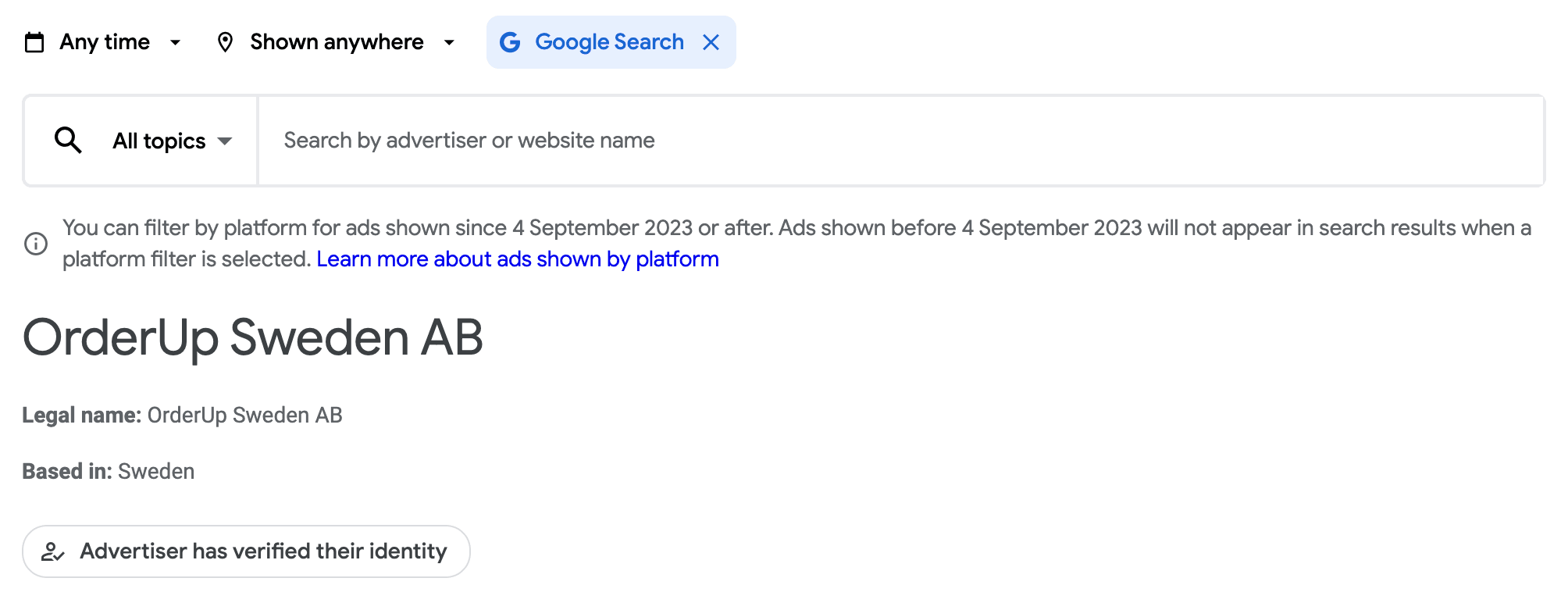Open Learn more about ads shown by platform

pos(517,259)
